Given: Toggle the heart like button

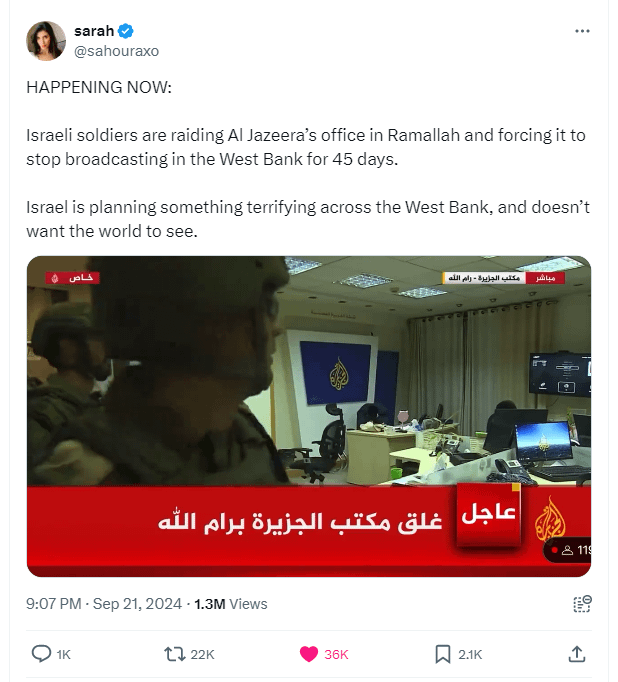Looking at the screenshot, I should [309, 654].
